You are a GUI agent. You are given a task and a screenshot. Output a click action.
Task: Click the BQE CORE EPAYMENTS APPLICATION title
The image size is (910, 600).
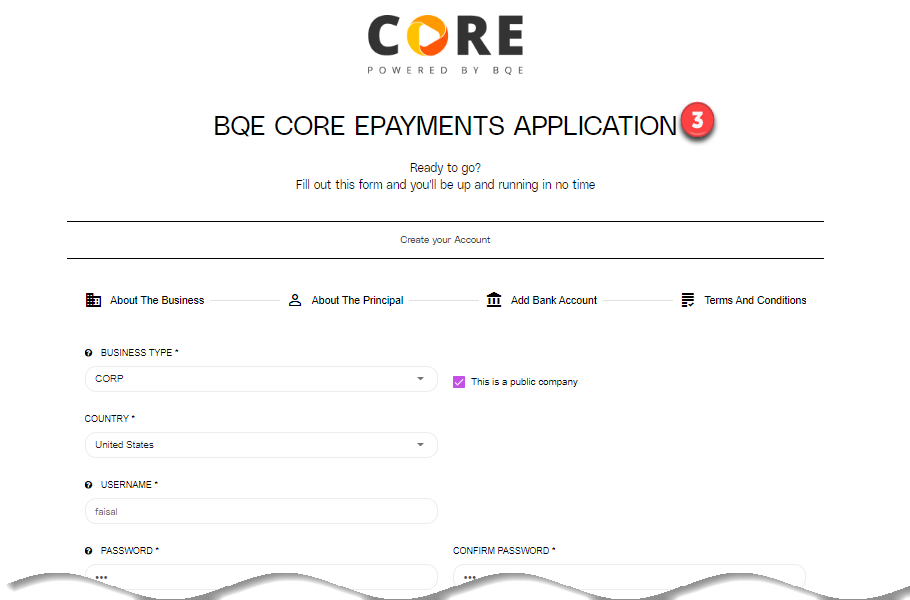coord(445,126)
